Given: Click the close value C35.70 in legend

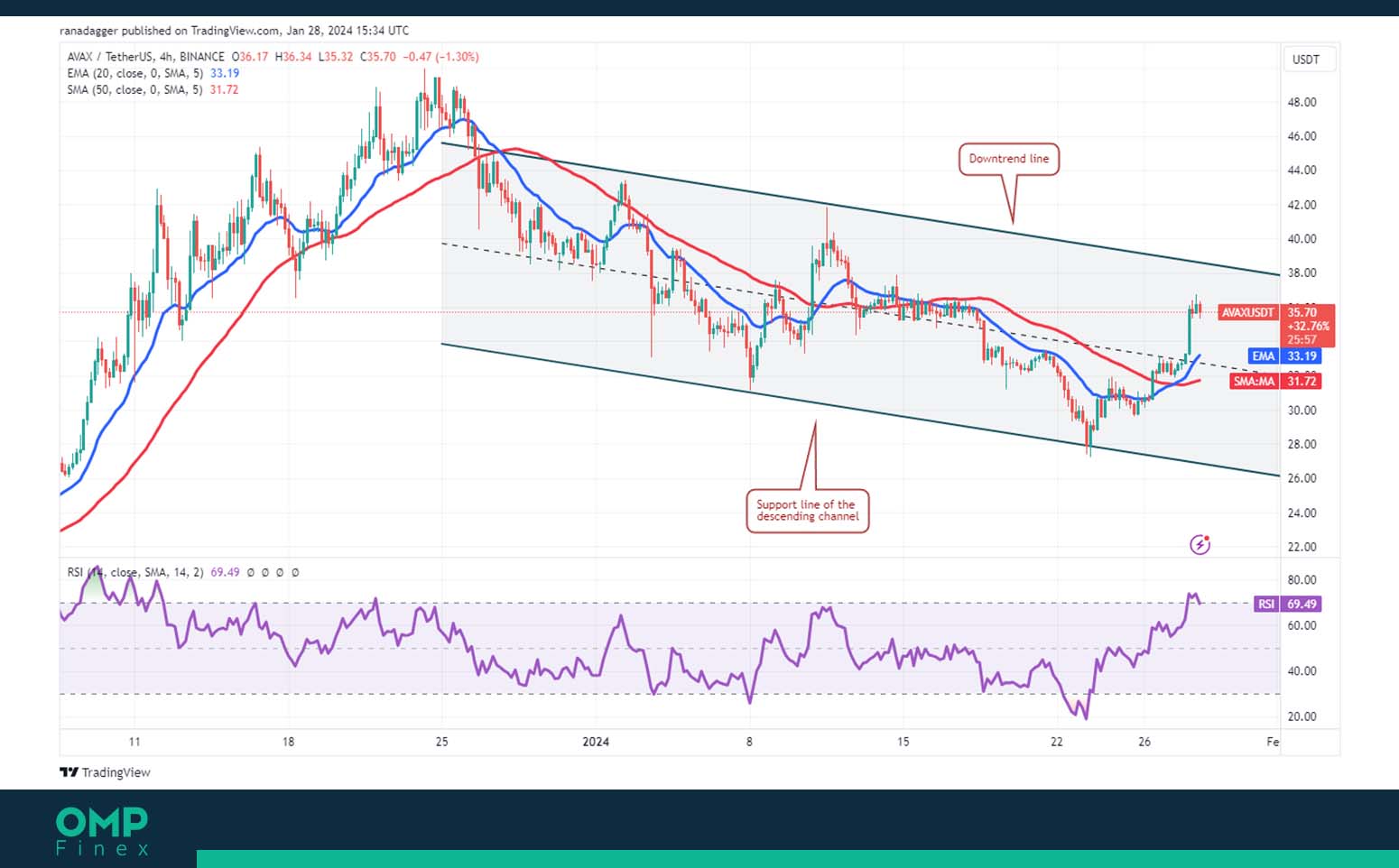Looking at the screenshot, I should (x=378, y=56).
